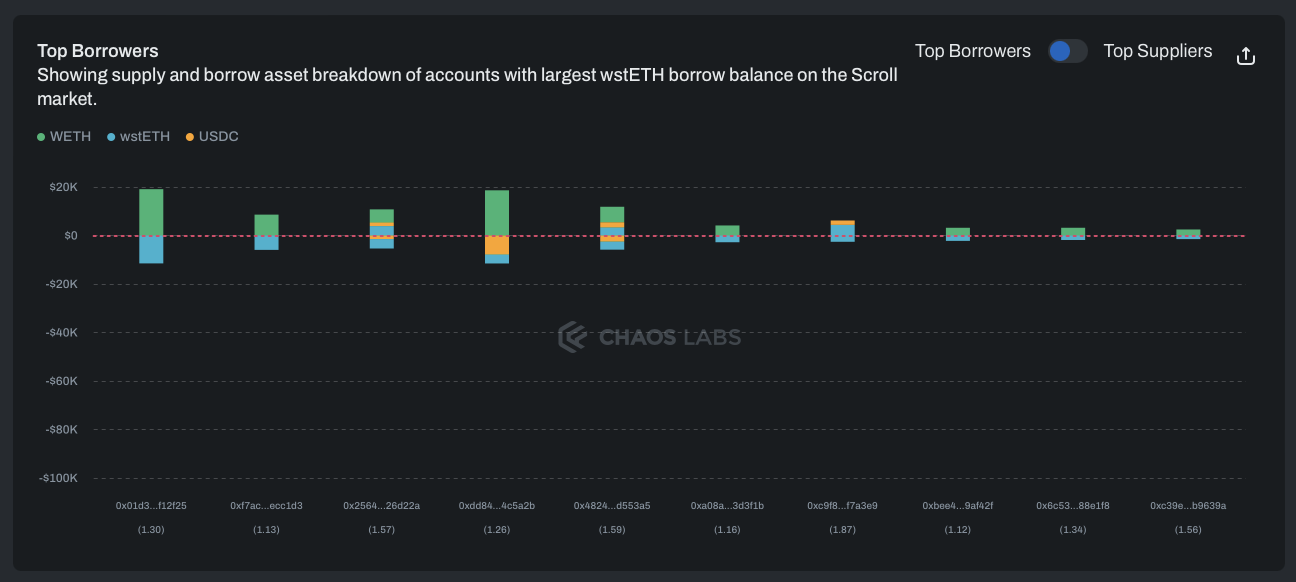Click orange USDC segment of 0xdd84...4c5a2b bar
Screen dimensions: 1296x582
[497, 245]
